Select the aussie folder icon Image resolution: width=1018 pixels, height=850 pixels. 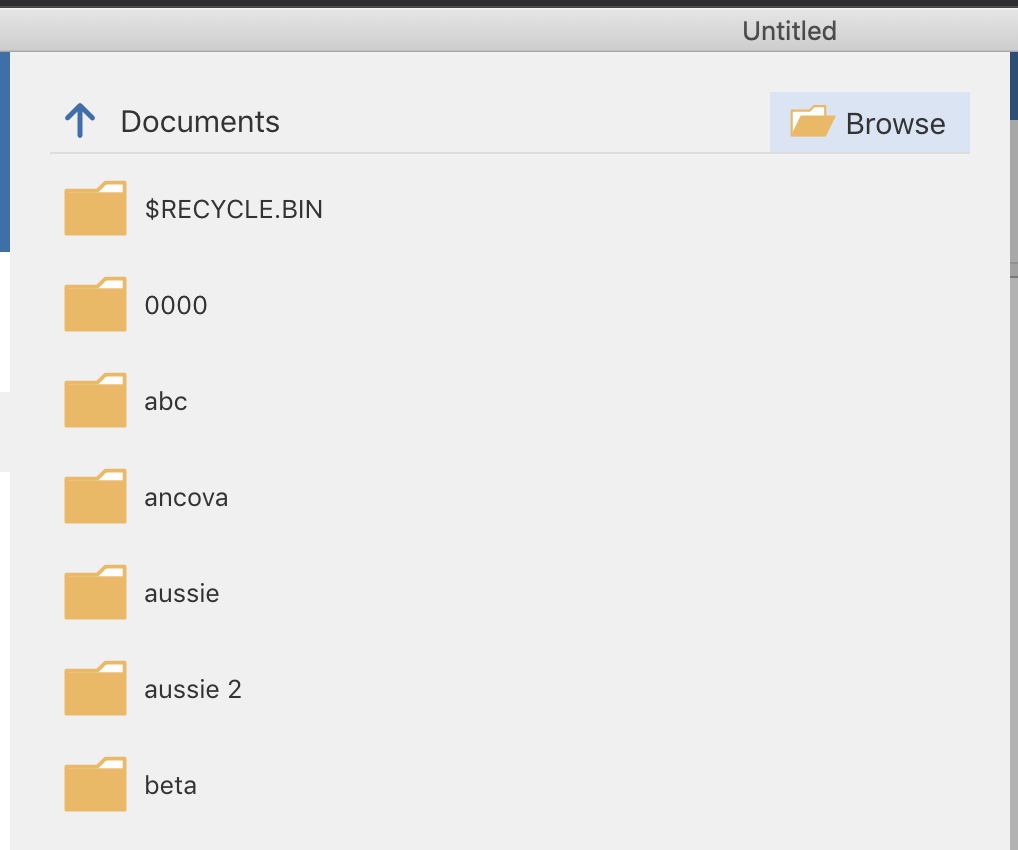pos(95,592)
